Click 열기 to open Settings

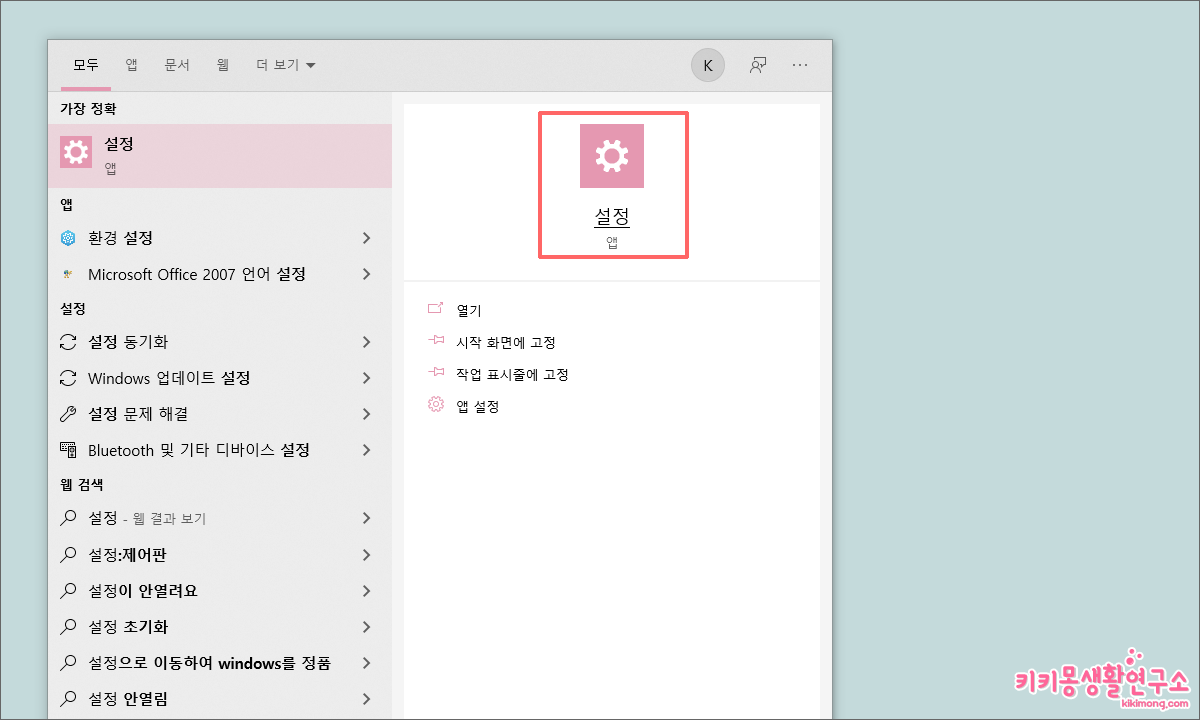coord(469,309)
